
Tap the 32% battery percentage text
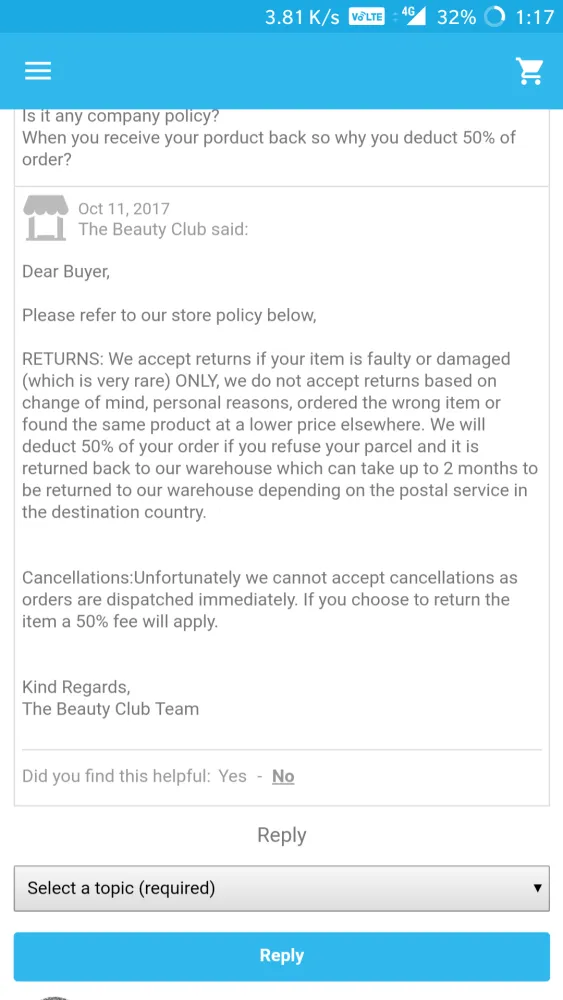(x=456, y=17)
